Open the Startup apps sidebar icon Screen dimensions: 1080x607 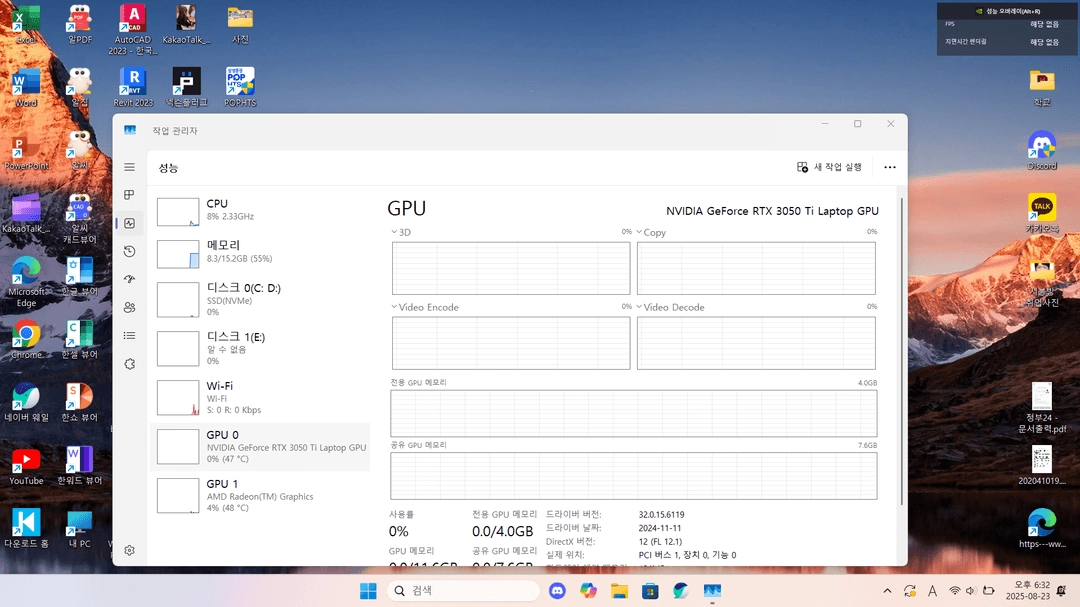click(x=129, y=279)
